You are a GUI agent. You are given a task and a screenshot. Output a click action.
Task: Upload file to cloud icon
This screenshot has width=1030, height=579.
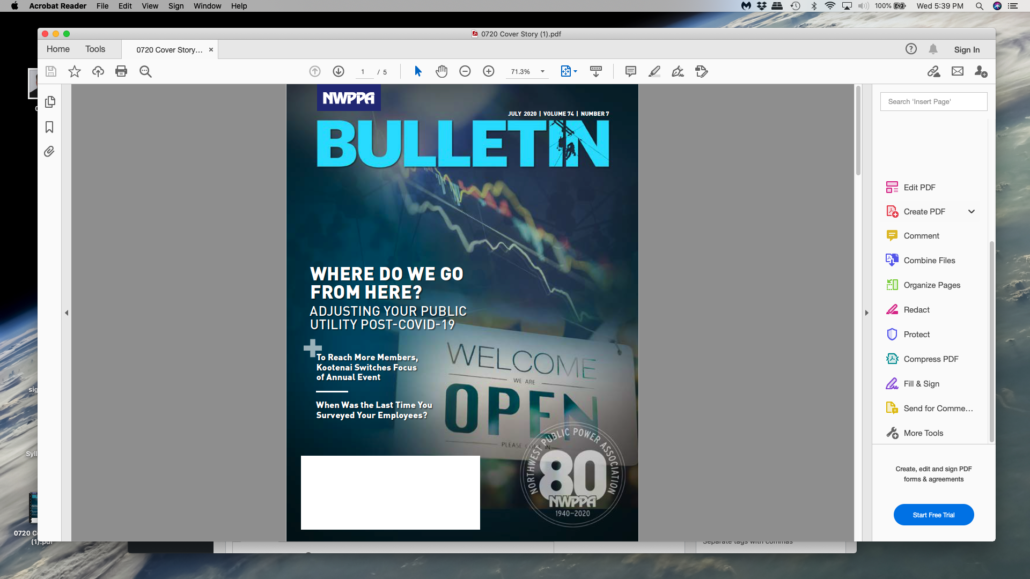click(98, 71)
